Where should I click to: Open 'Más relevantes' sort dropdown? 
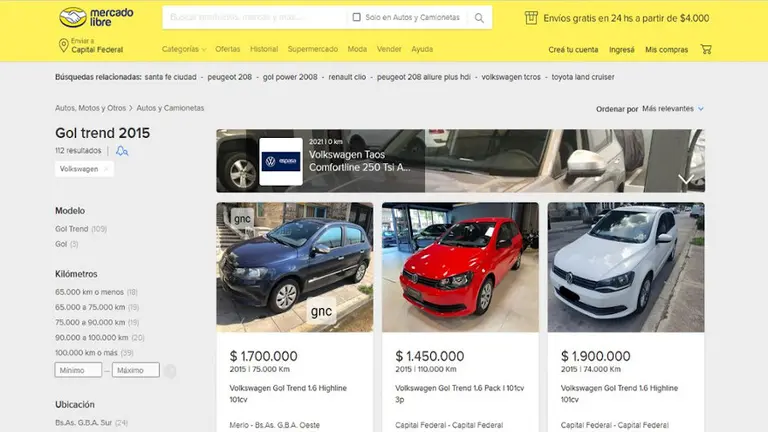point(672,109)
